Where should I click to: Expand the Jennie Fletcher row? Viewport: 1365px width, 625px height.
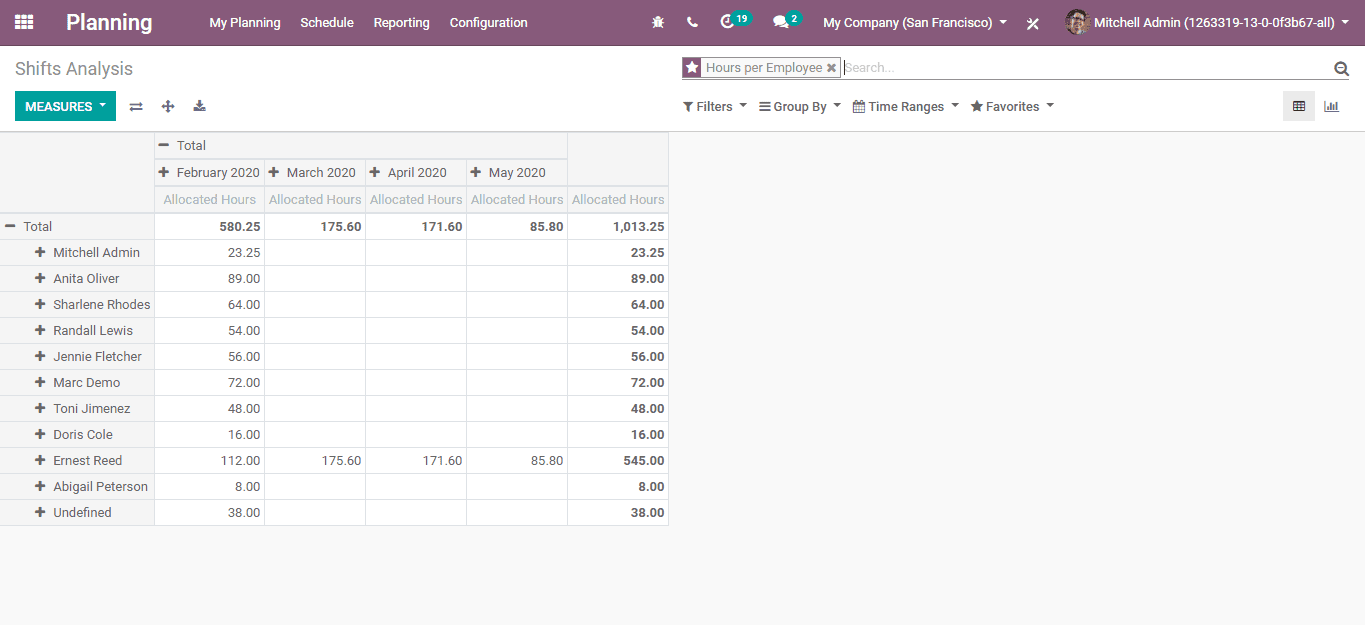77,356
